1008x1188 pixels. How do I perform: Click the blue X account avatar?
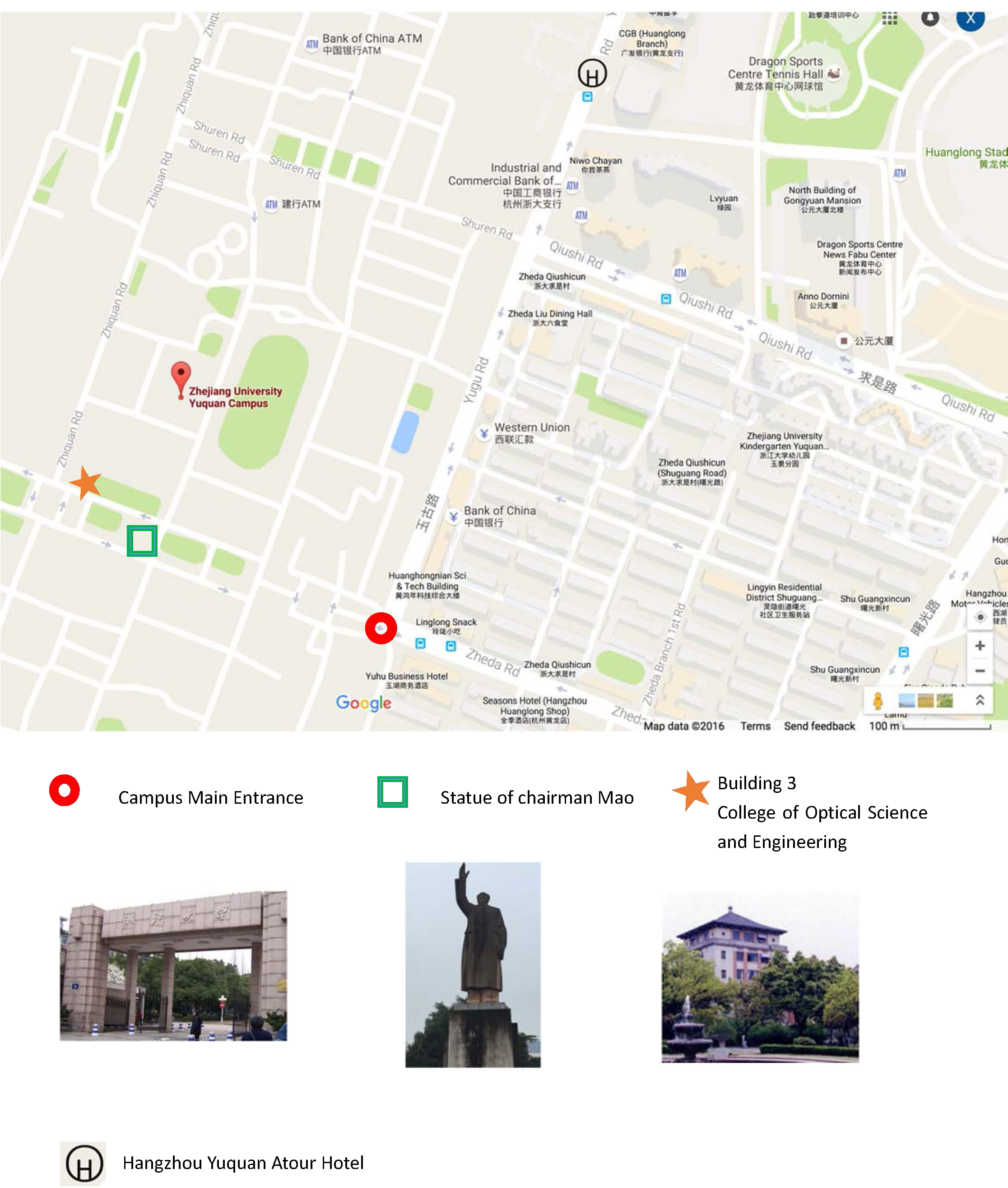(970, 19)
